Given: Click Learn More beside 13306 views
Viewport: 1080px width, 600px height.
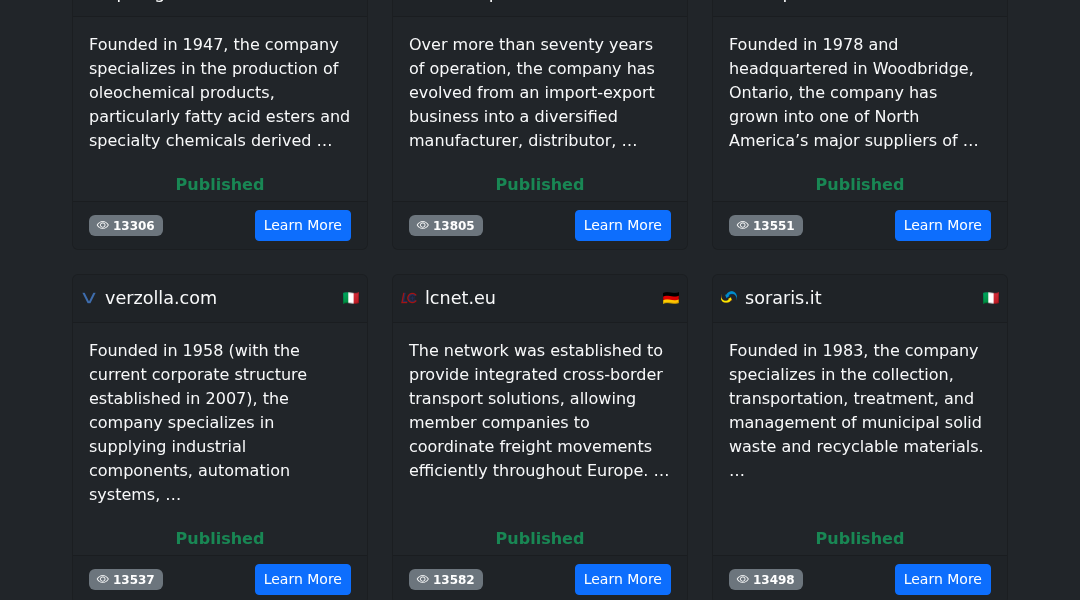Looking at the screenshot, I should click(302, 225).
